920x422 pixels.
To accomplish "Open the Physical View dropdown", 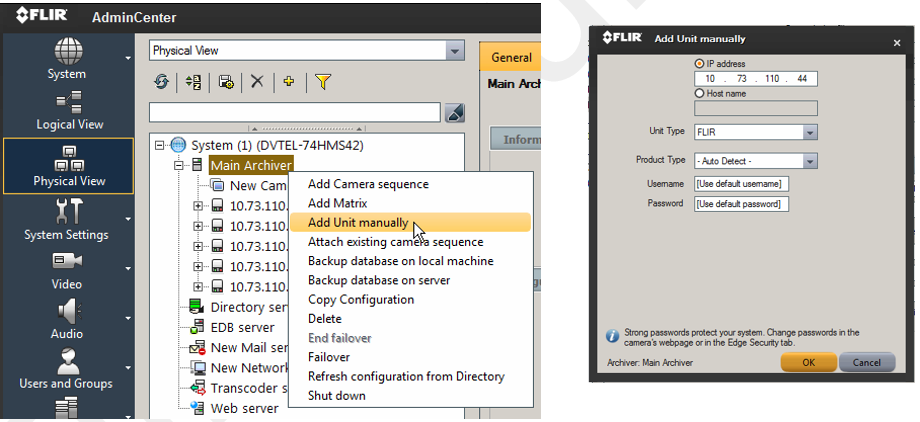I will coord(455,50).
